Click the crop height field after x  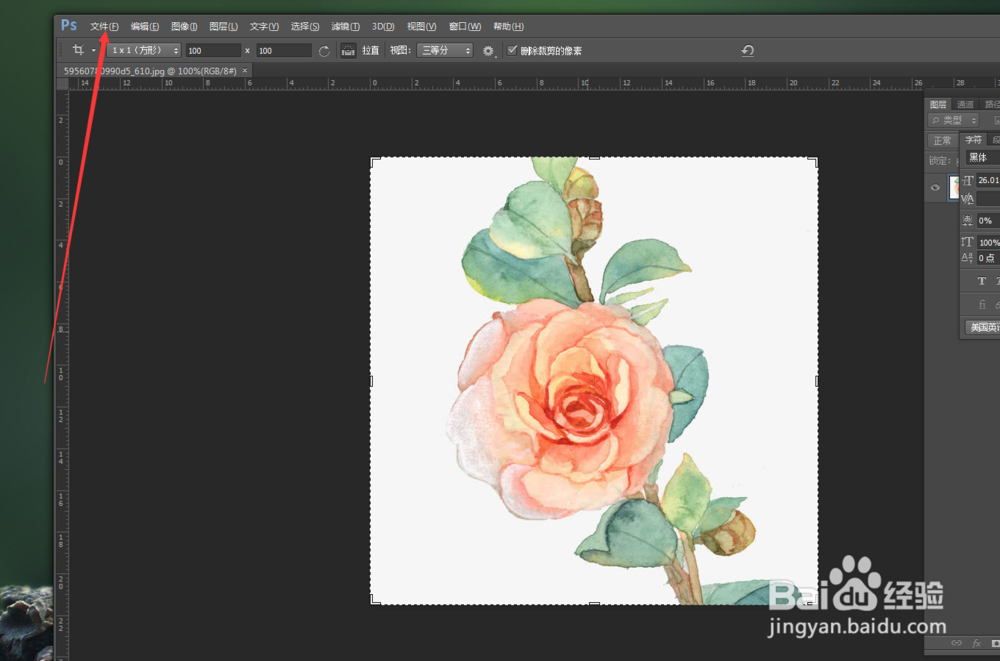click(x=284, y=50)
